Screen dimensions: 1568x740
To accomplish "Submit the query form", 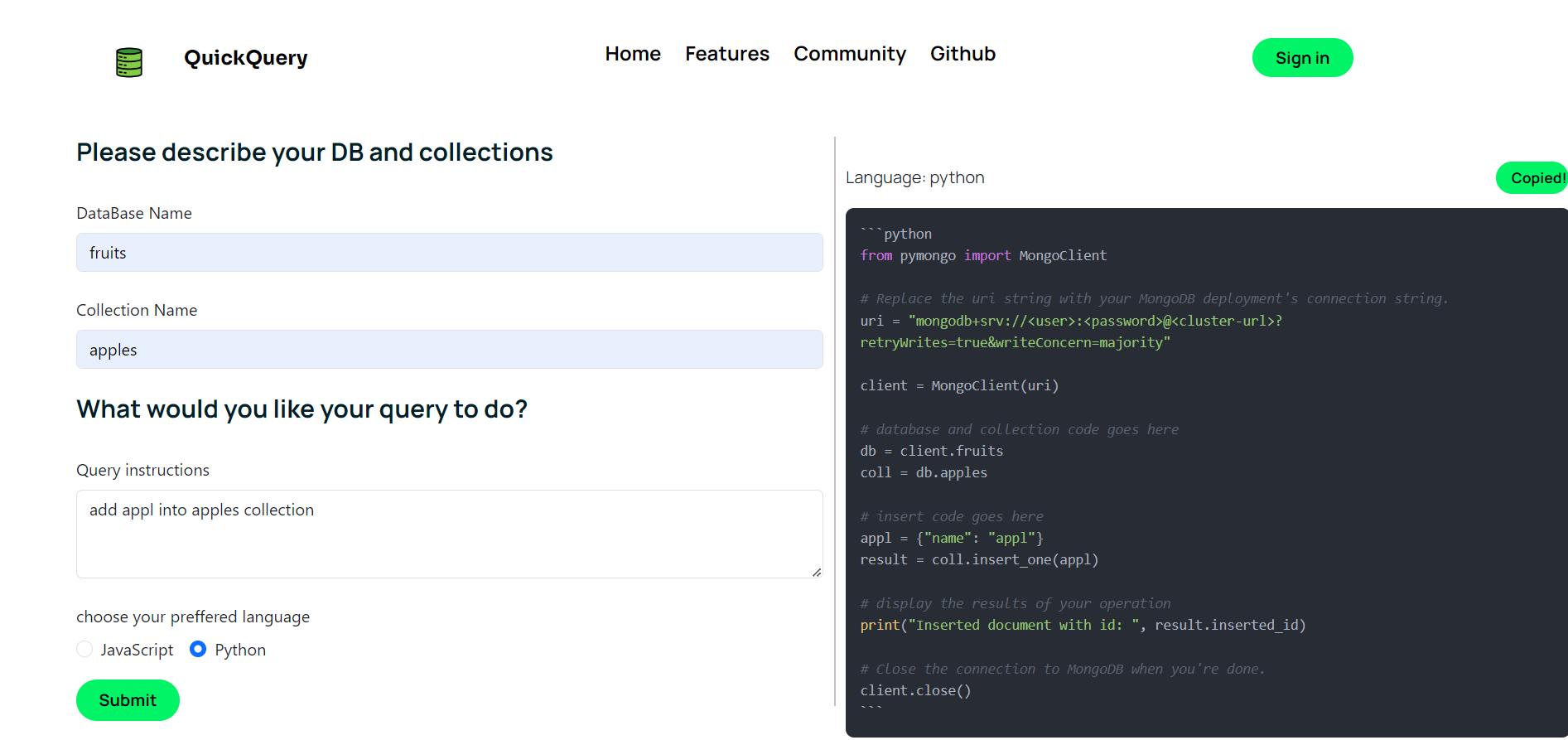I will 128,700.
